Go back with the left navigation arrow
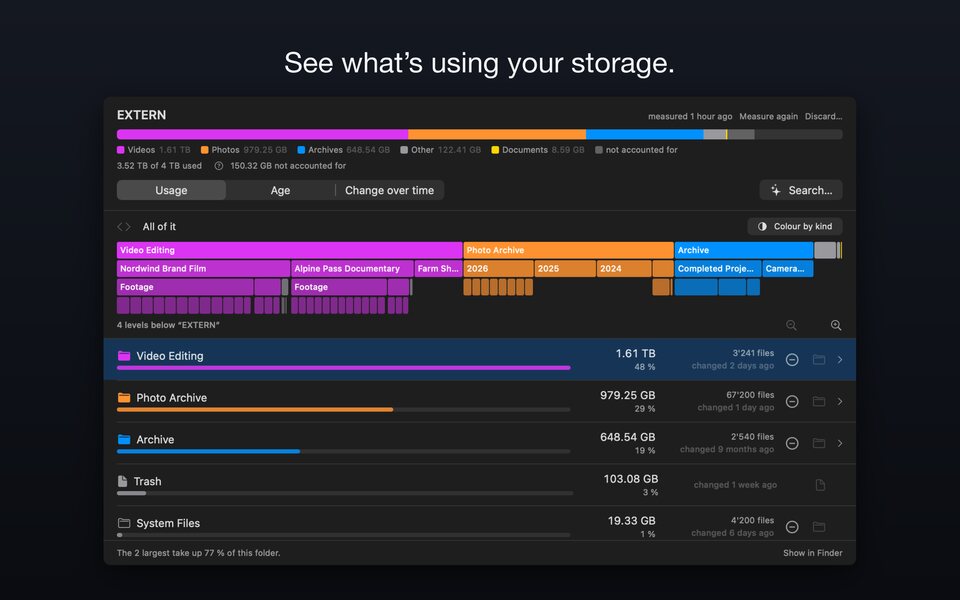This screenshot has width=960, height=600. (x=120, y=227)
